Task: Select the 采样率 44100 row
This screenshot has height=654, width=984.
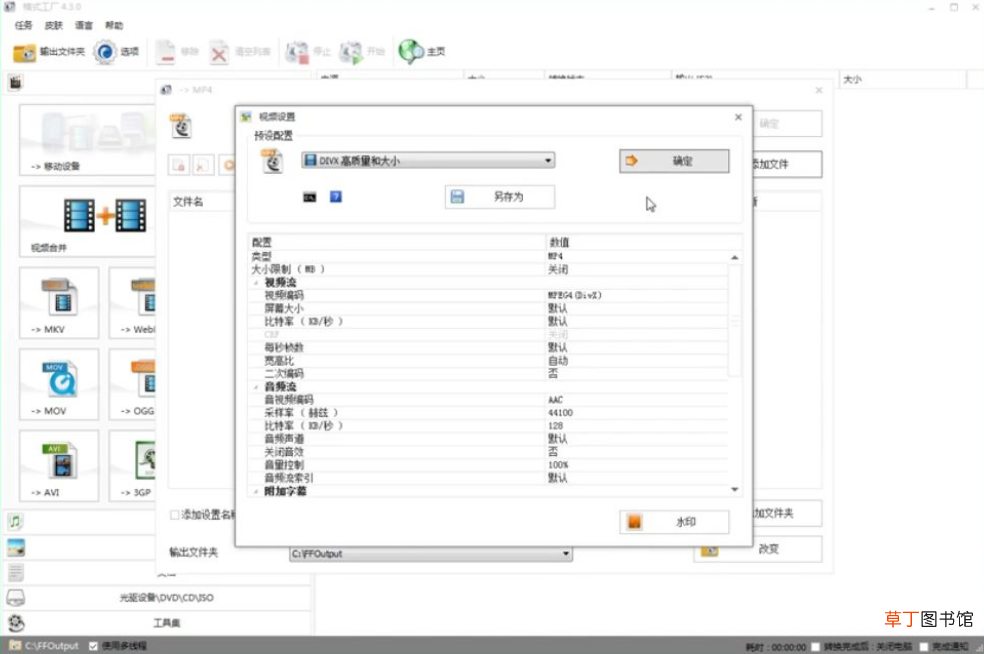Action: coord(490,413)
